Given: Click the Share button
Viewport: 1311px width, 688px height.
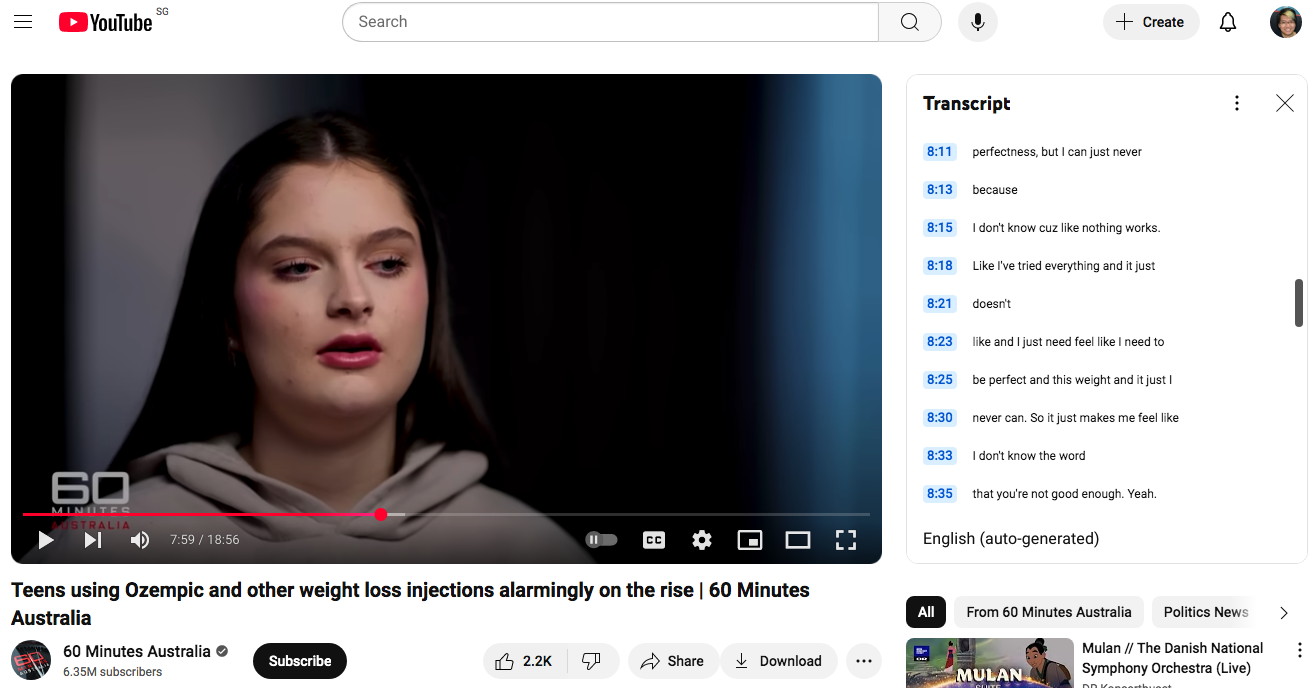Looking at the screenshot, I should click(x=673, y=661).
